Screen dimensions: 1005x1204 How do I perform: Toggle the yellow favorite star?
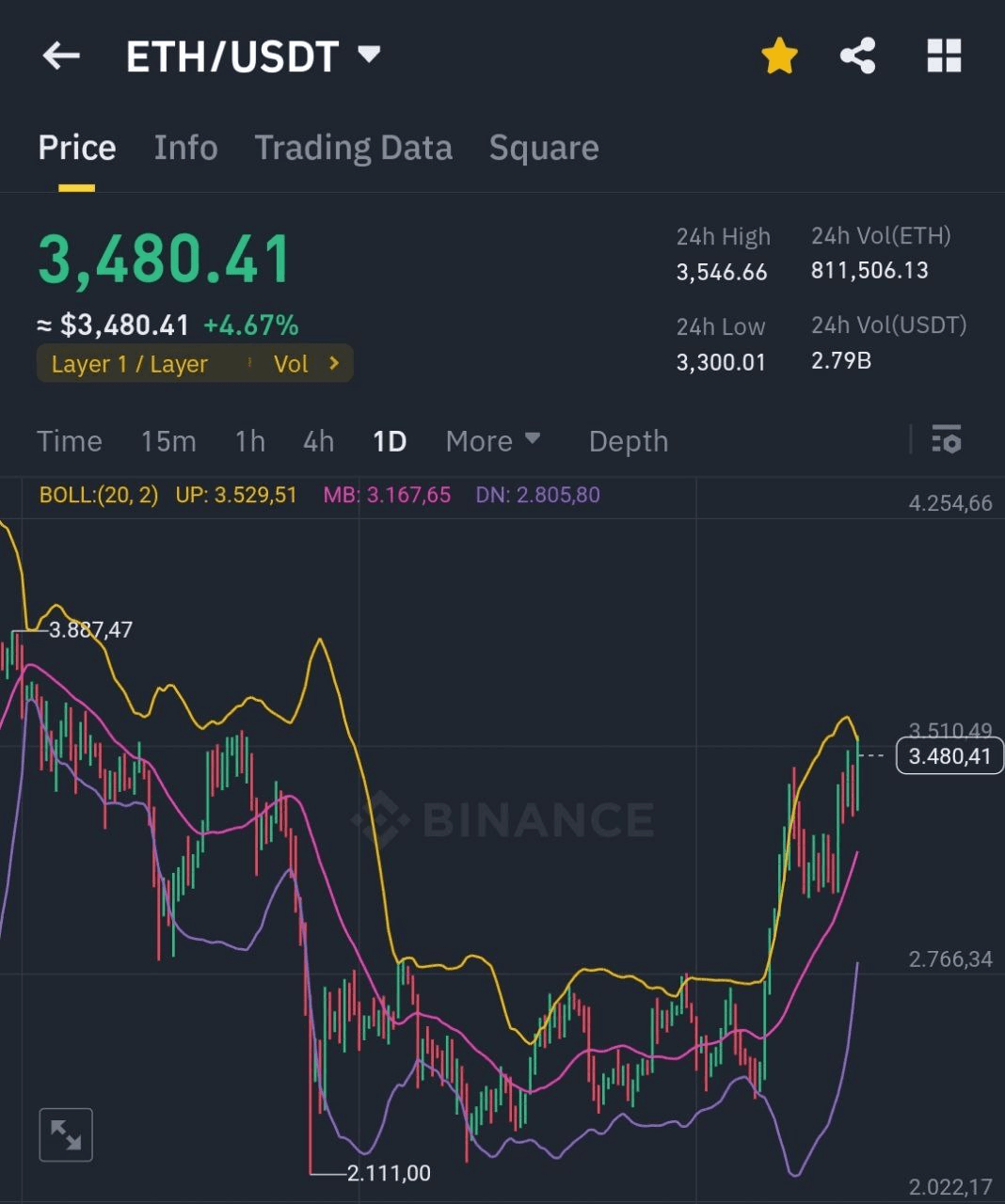tap(779, 55)
